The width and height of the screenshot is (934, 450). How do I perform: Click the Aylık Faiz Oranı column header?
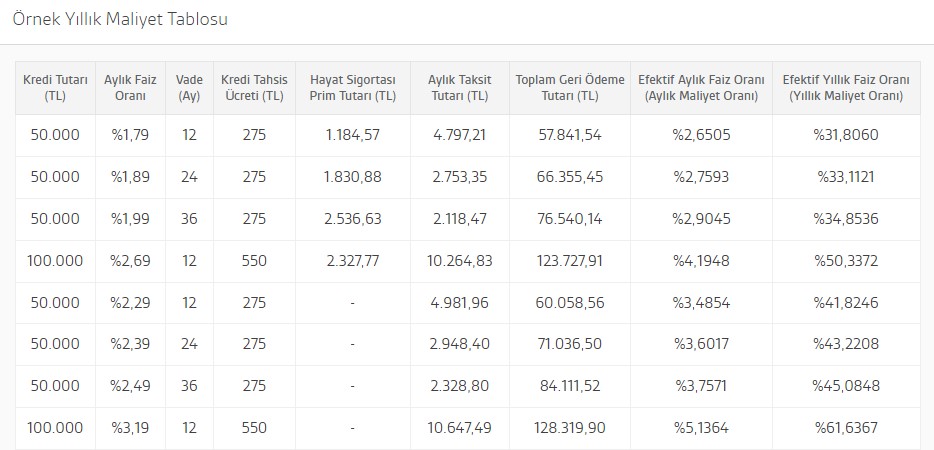130,88
